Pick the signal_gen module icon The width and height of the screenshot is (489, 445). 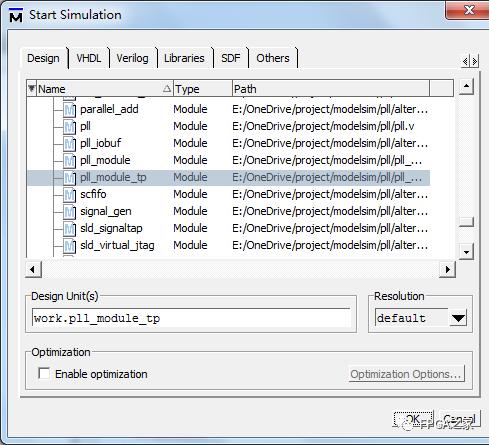click(x=69, y=211)
